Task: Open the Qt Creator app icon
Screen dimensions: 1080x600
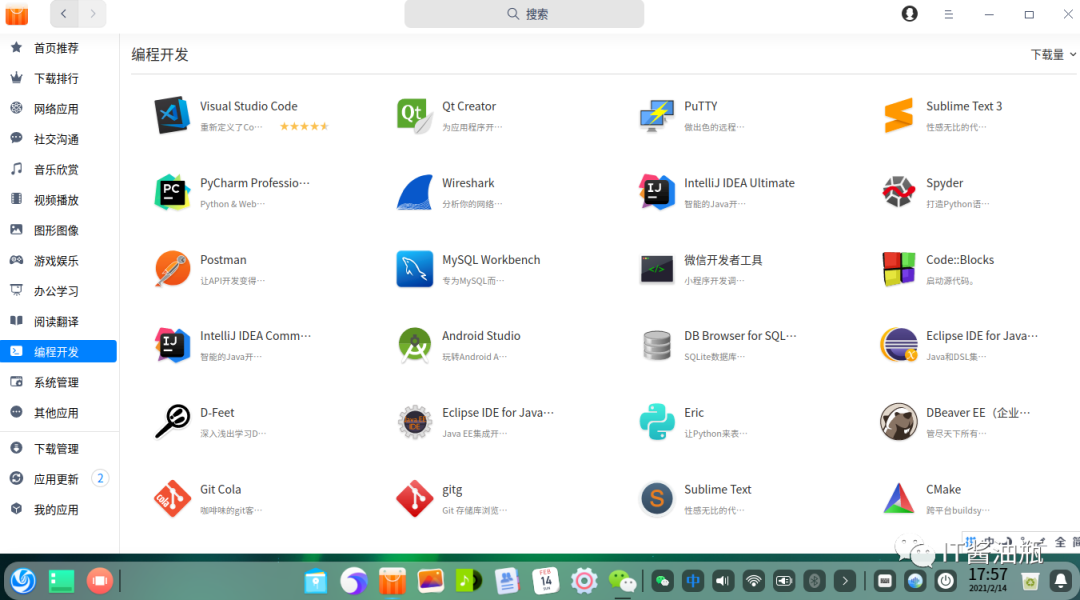Action: (414, 115)
